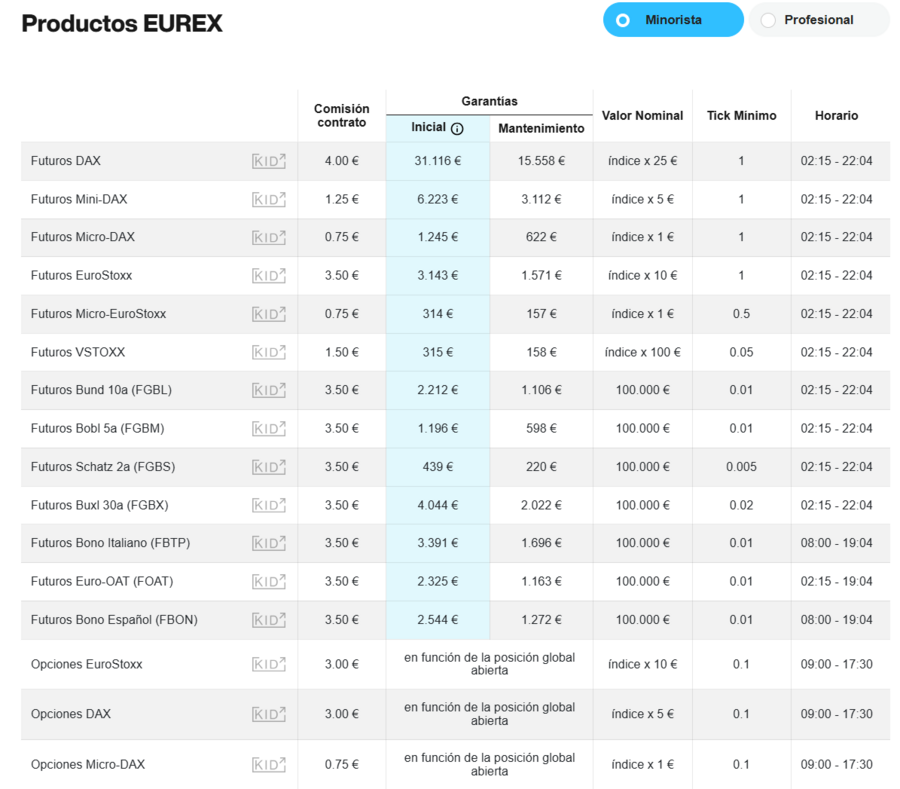Open KID document for Futuros EuroStoxx

(x=269, y=276)
